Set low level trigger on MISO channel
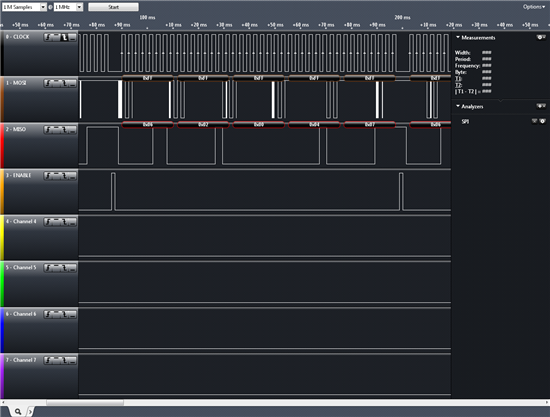550x417 pixels. [x=72, y=130]
